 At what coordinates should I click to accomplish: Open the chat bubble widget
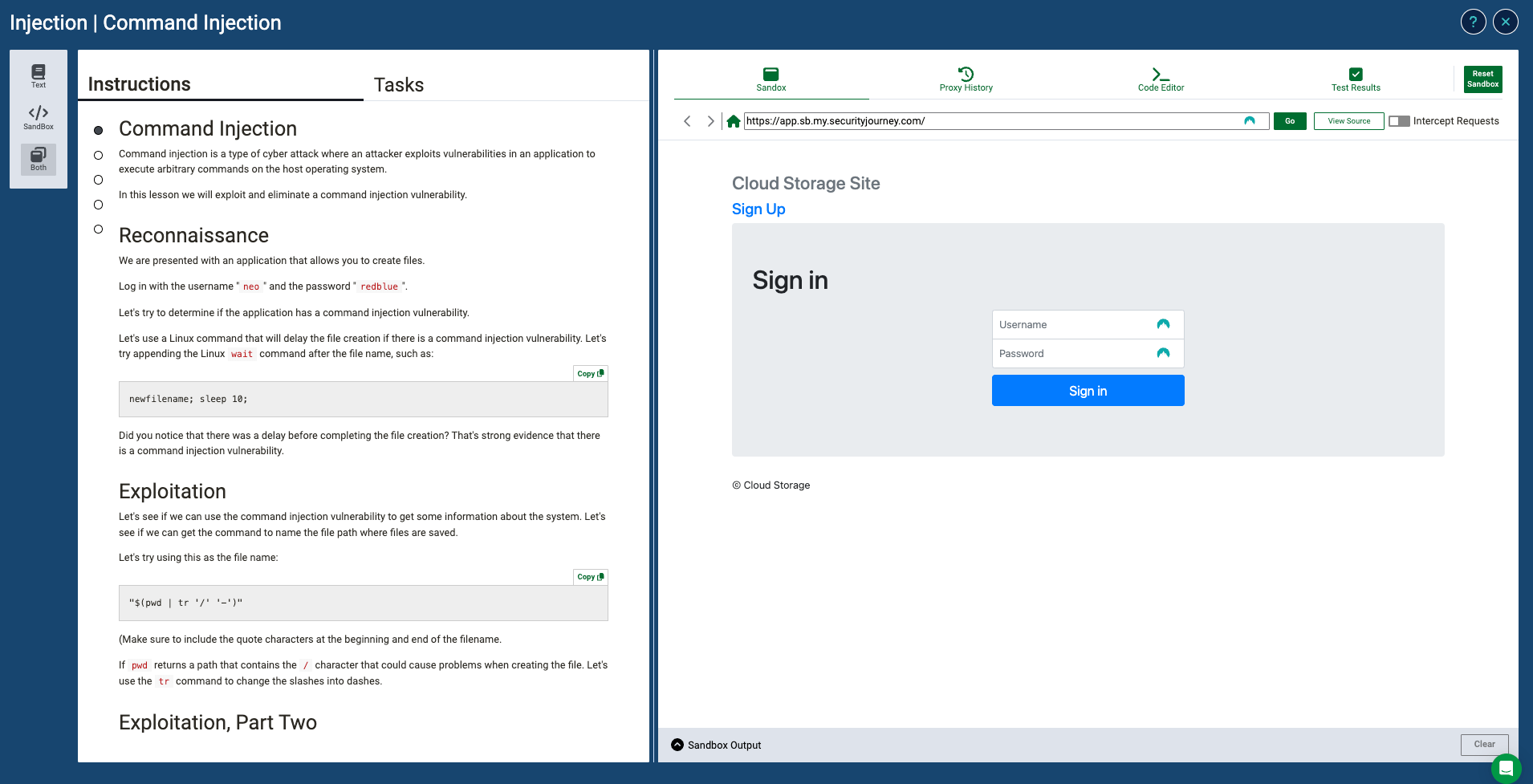tap(1506, 768)
